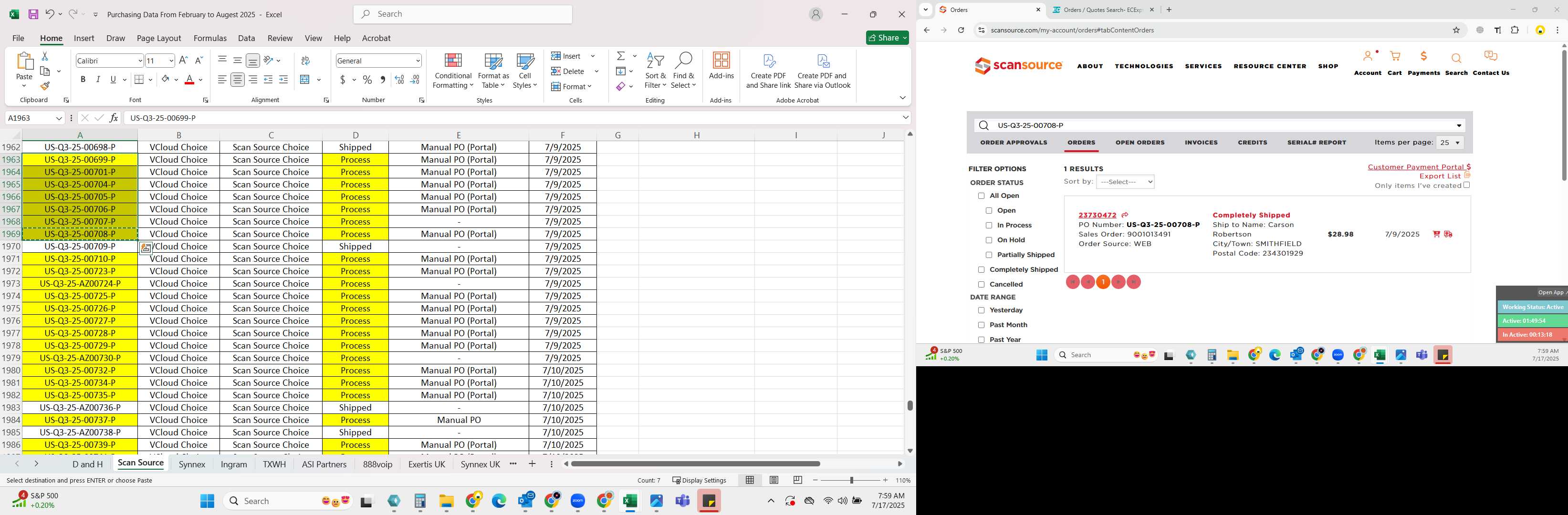Click Customer Payment Portal link
Viewport: 1568px width, 515px height.
[1419, 166]
